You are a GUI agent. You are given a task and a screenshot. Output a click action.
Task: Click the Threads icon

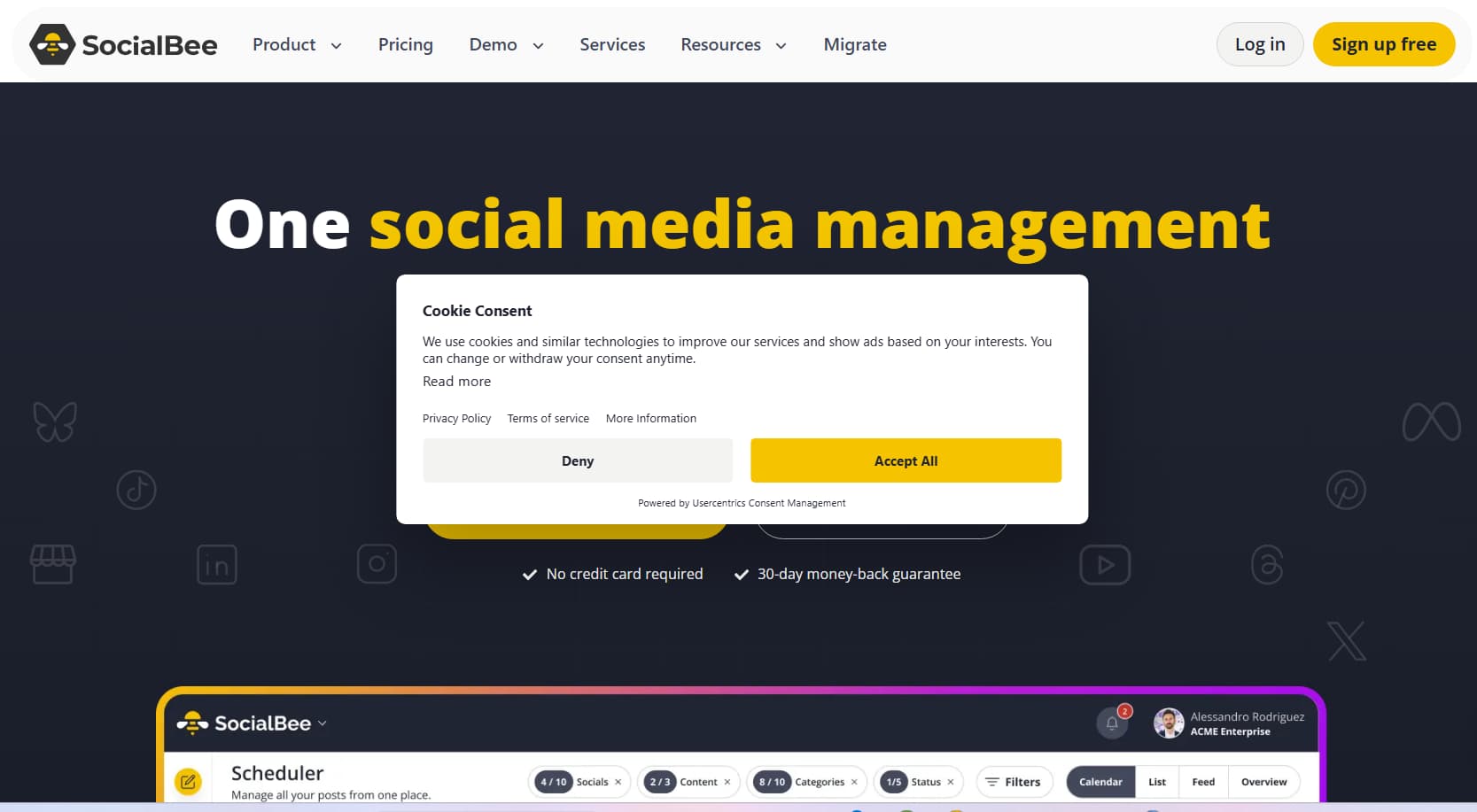tap(1267, 565)
